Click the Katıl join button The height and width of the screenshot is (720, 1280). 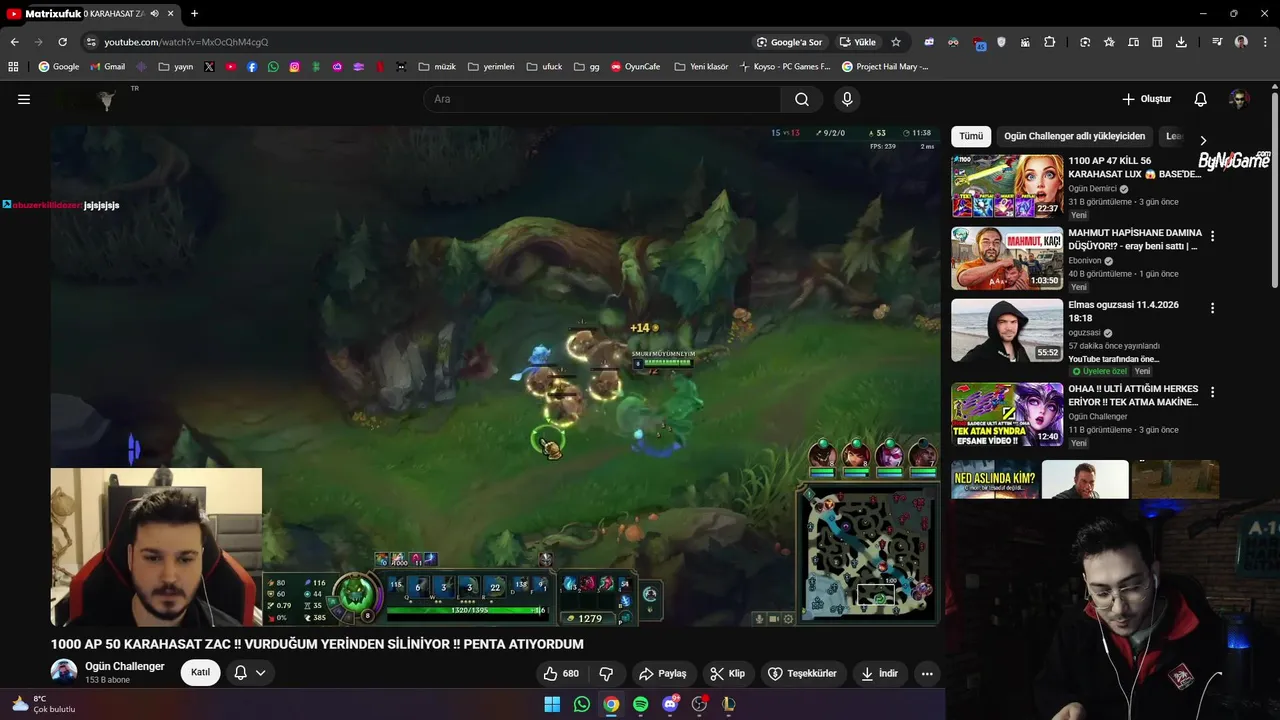click(200, 672)
